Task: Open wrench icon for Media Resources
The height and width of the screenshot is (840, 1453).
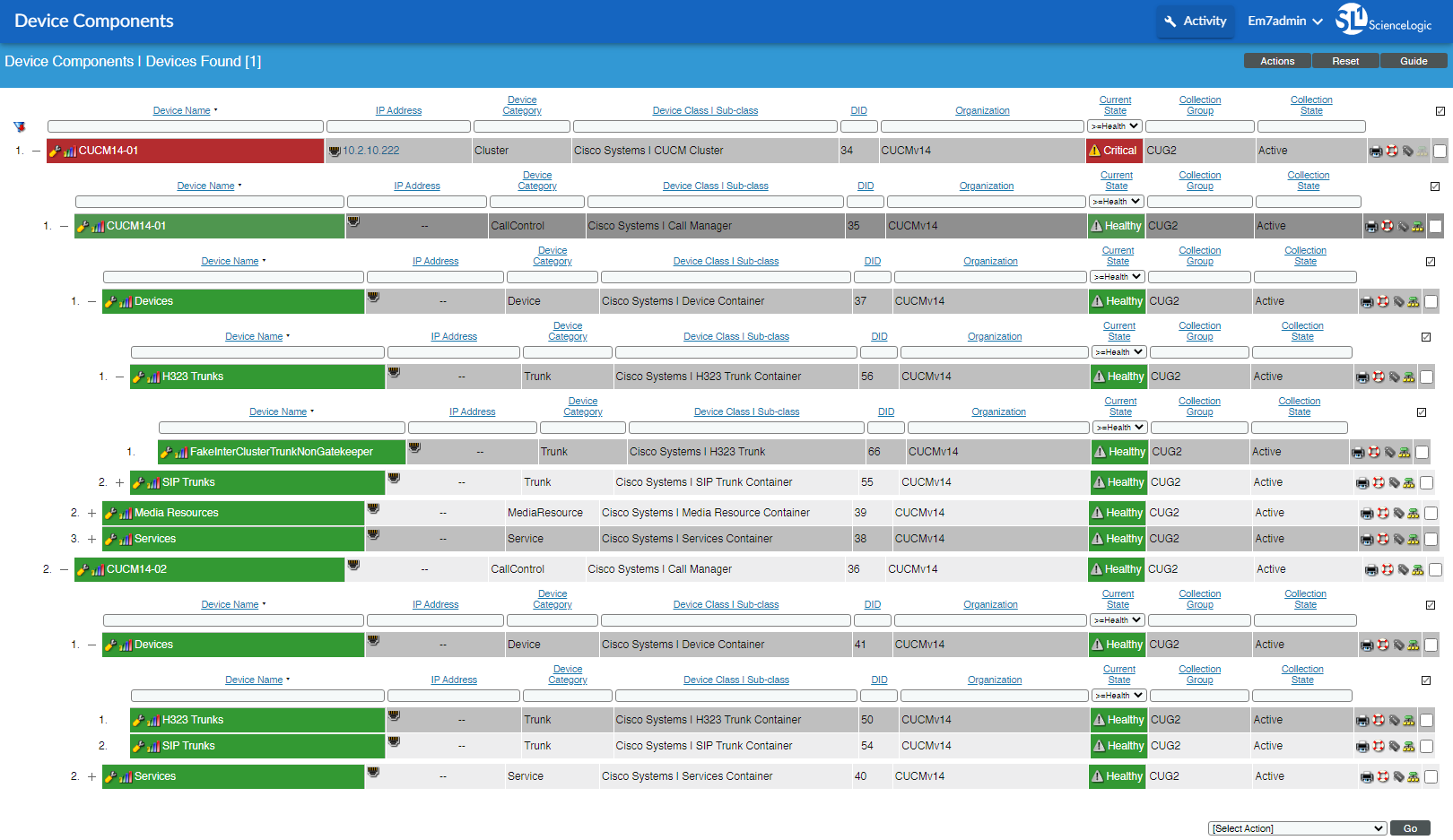Action: pyautogui.click(x=111, y=513)
